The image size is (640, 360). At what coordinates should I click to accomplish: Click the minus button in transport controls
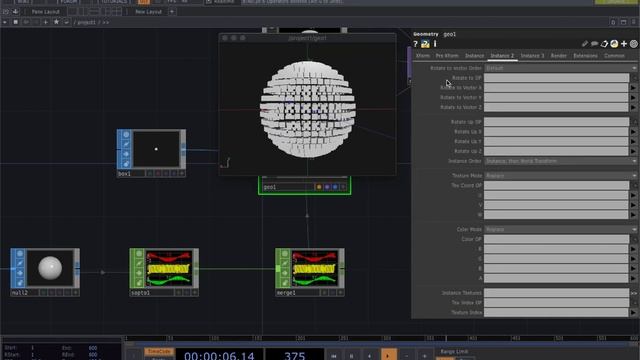click(x=407, y=356)
